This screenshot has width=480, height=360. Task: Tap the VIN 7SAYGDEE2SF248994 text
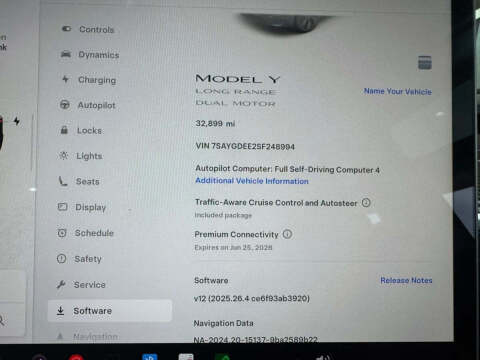[245, 146]
